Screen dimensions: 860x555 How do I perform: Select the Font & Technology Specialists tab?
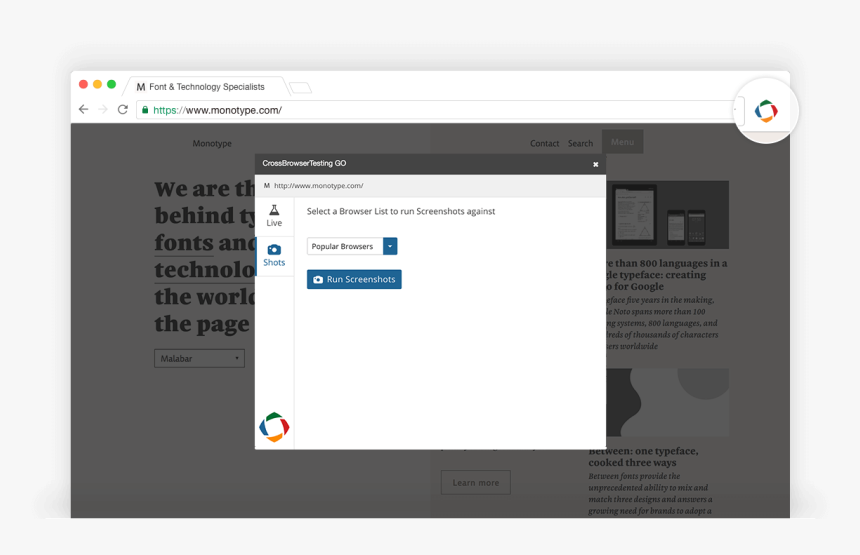pyautogui.click(x=207, y=87)
